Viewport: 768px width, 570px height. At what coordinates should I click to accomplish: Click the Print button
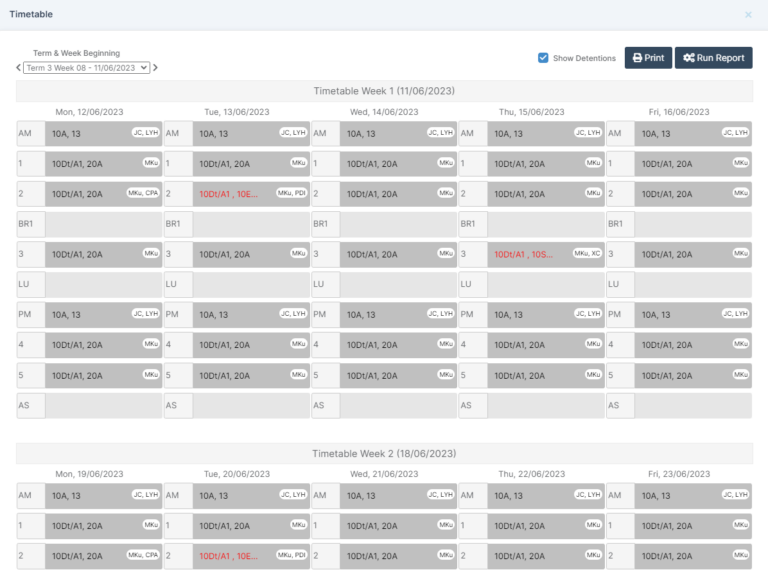pos(648,58)
